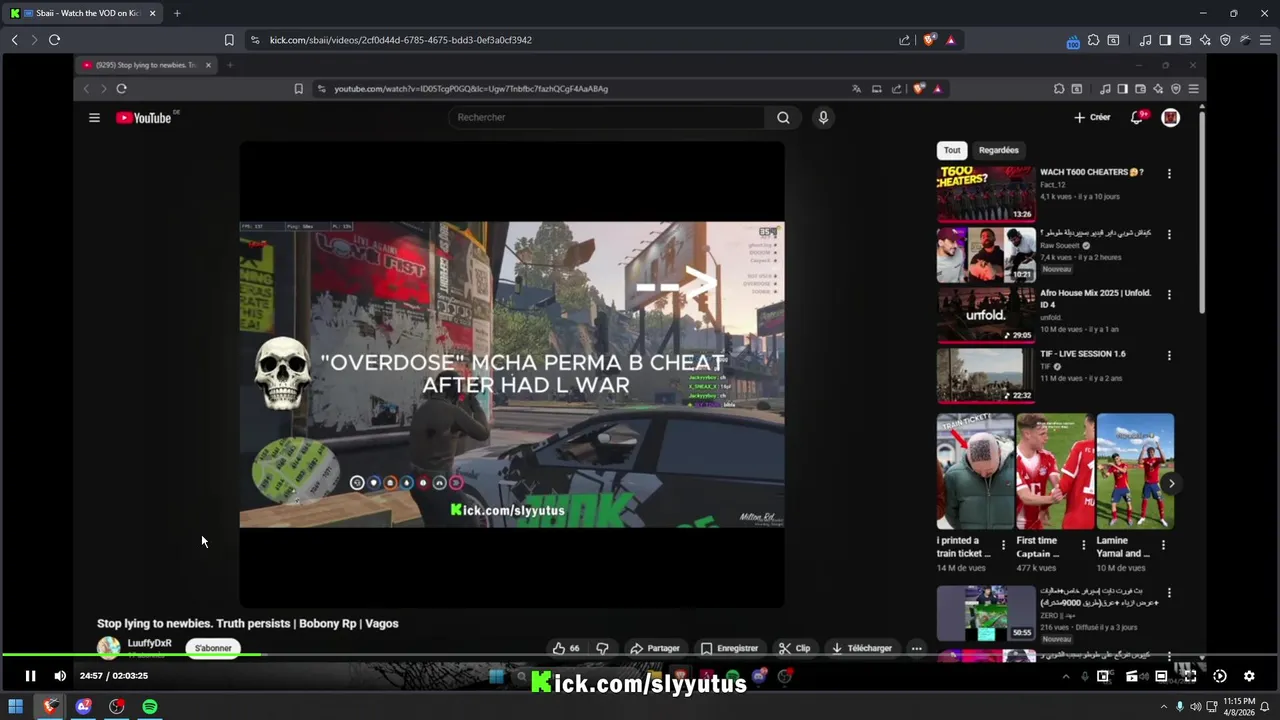
Task: Seek on the Kick VOD progress bar
Action: click(x=640, y=655)
